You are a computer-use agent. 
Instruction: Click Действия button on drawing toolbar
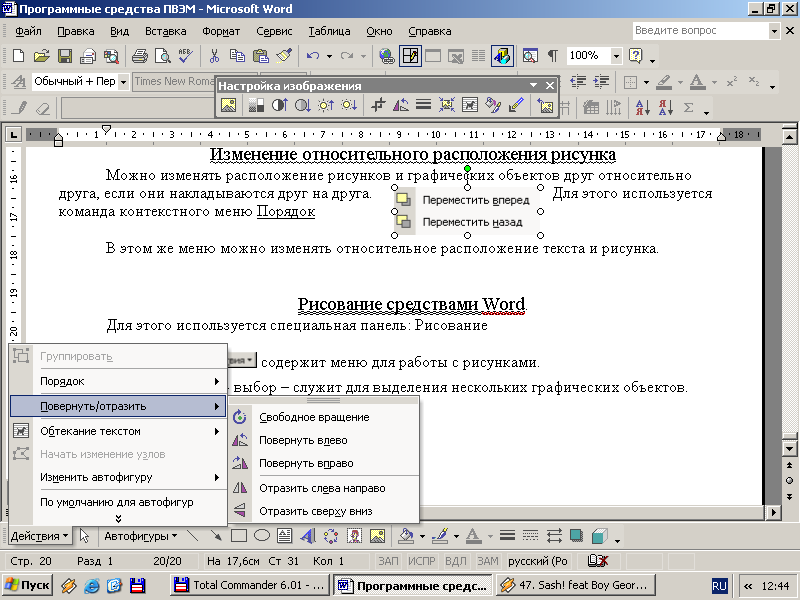[40, 536]
